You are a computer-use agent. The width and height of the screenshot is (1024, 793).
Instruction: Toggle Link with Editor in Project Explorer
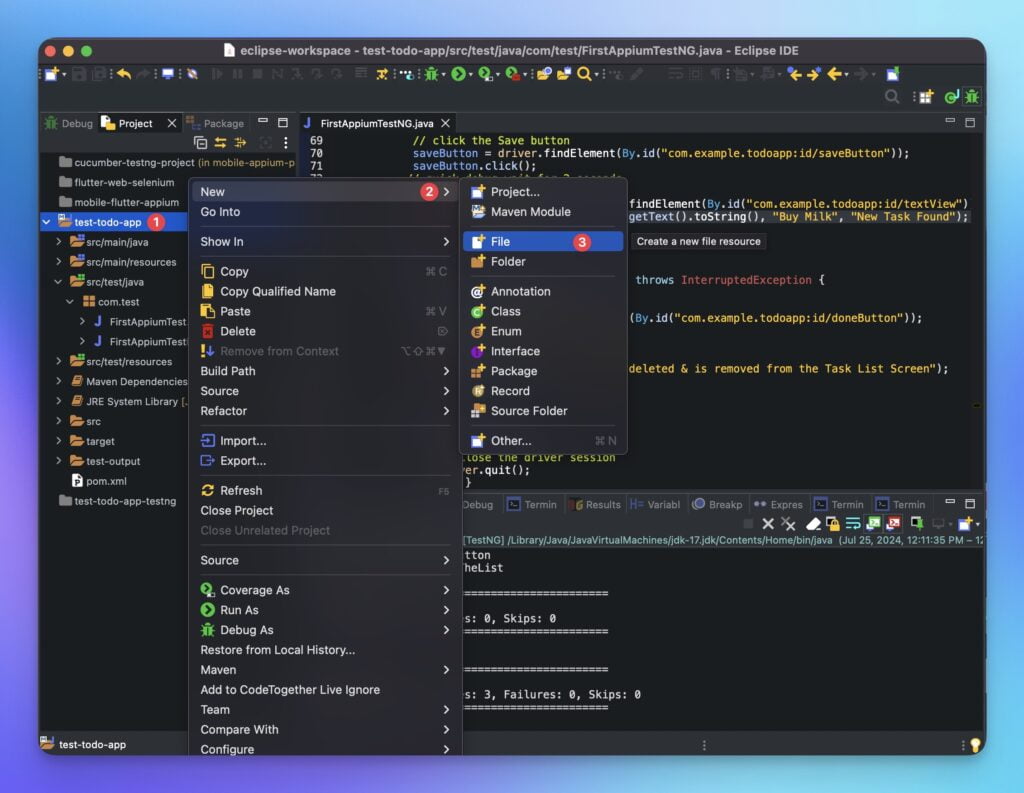pyautogui.click(x=220, y=142)
